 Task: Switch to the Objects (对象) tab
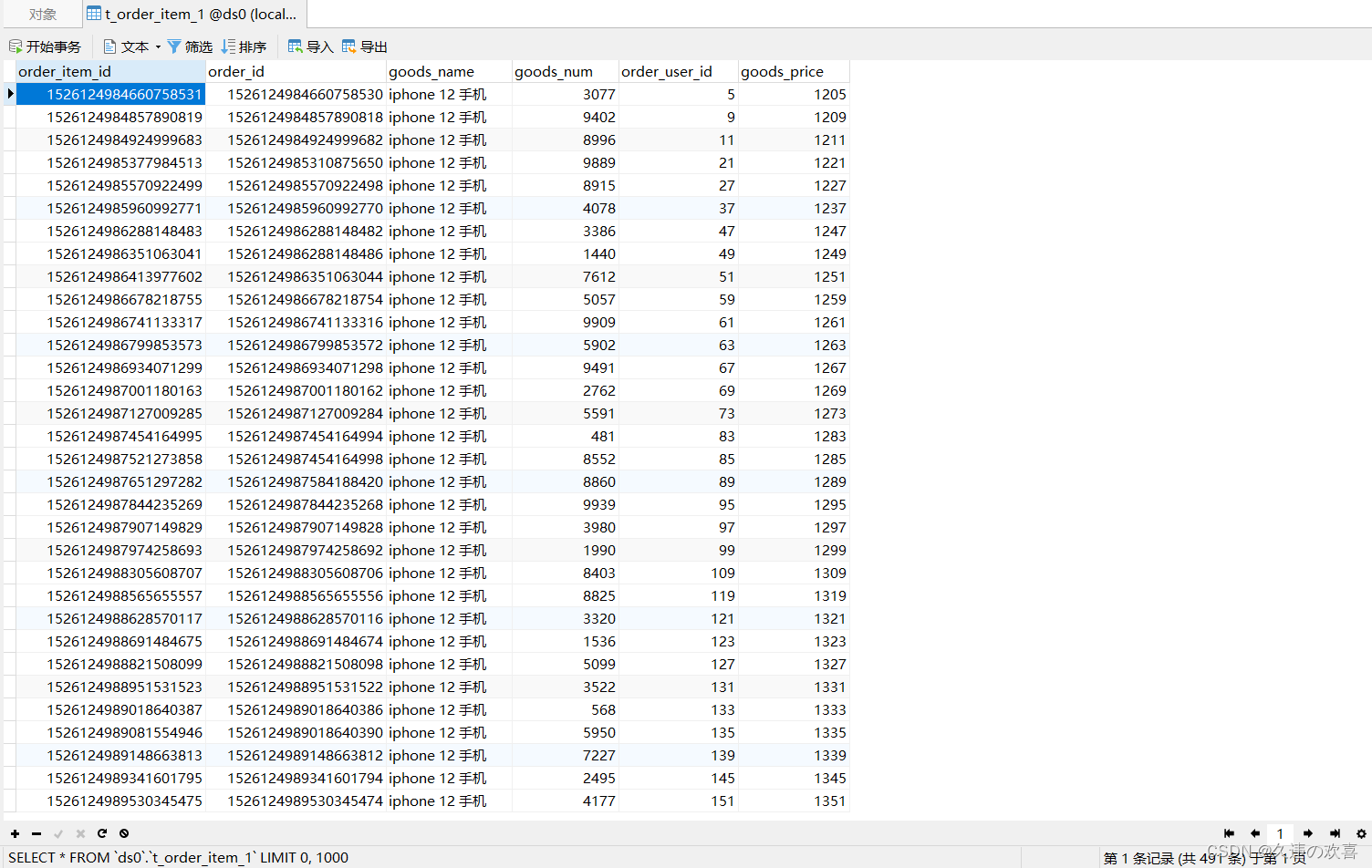pyautogui.click(x=42, y=14)
